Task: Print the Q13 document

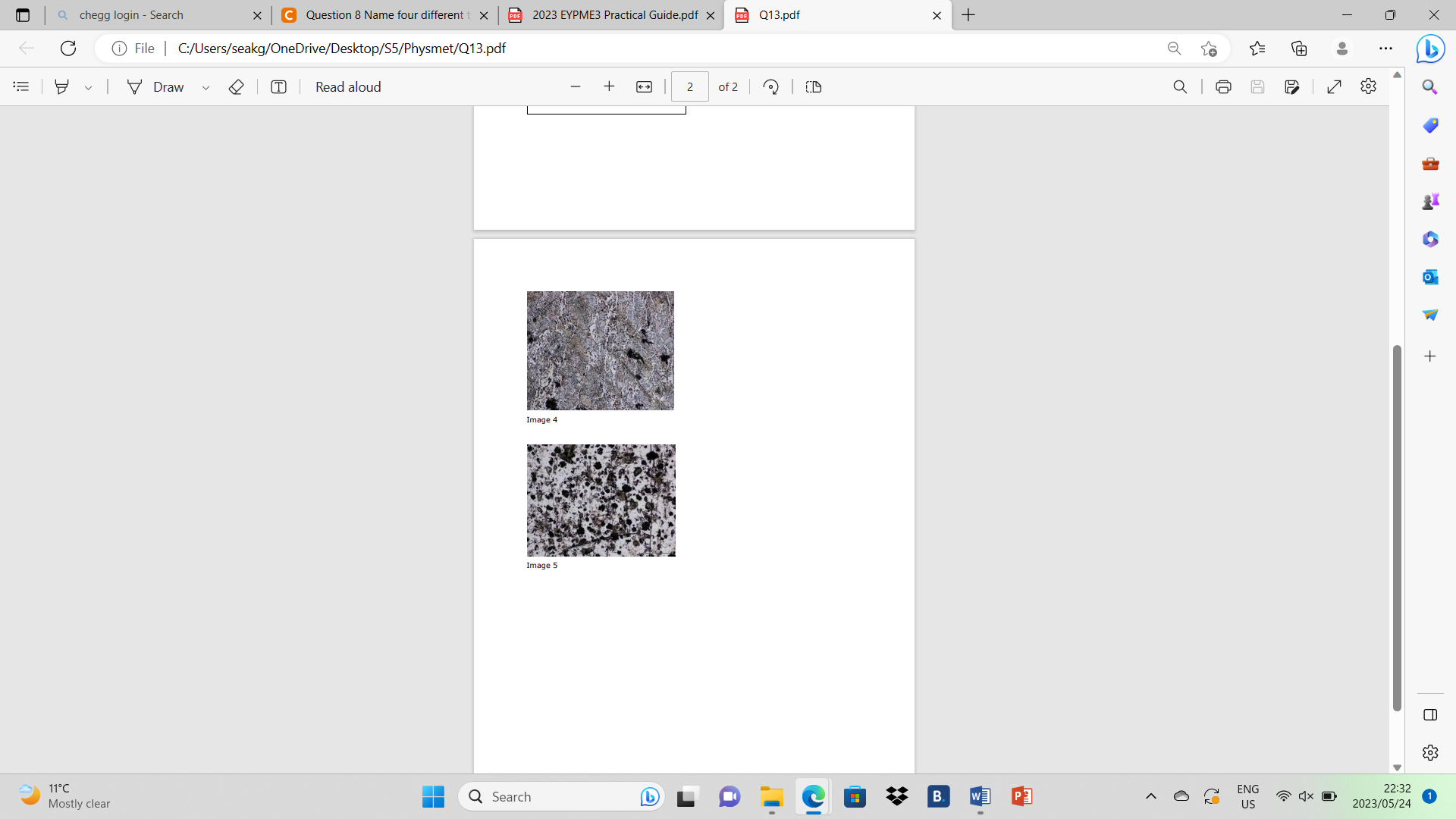Action: [x=1223, y=86]
